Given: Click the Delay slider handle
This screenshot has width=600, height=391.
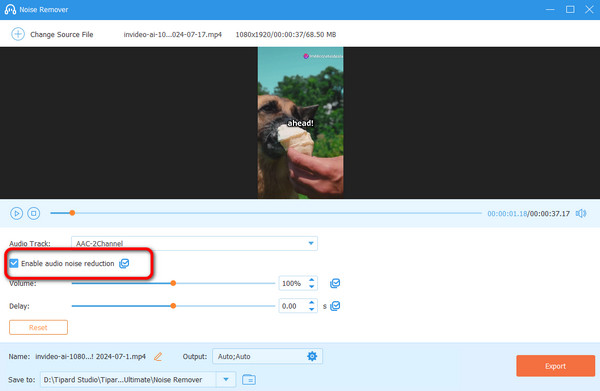Looking at the screenshot, I should point(173,306).
